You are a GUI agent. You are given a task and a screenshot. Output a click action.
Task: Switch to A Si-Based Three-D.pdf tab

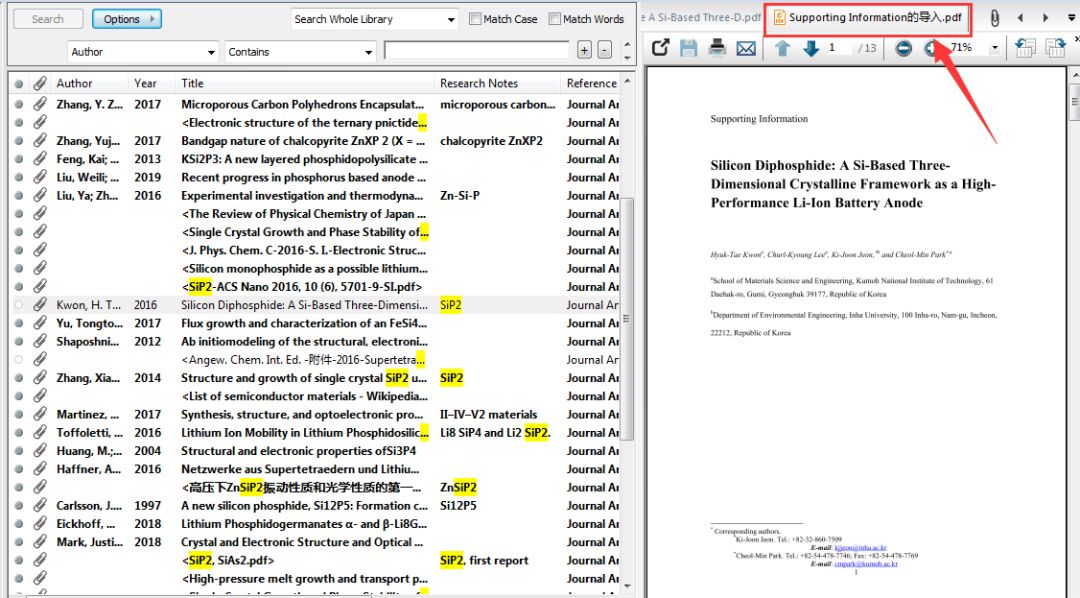pyautogui.click(x=701, y=18)
